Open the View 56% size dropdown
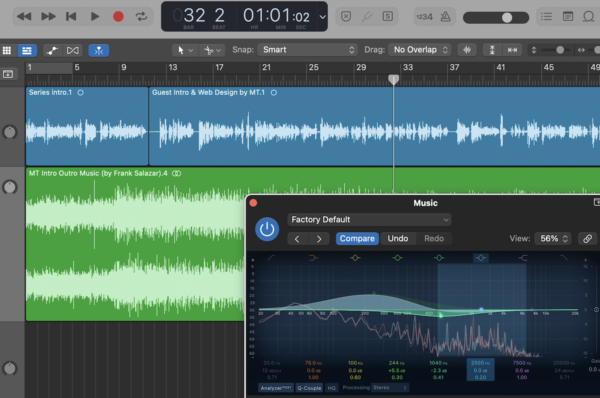The width and height of the screenshot is (600, 398). [x=553, y=238]
